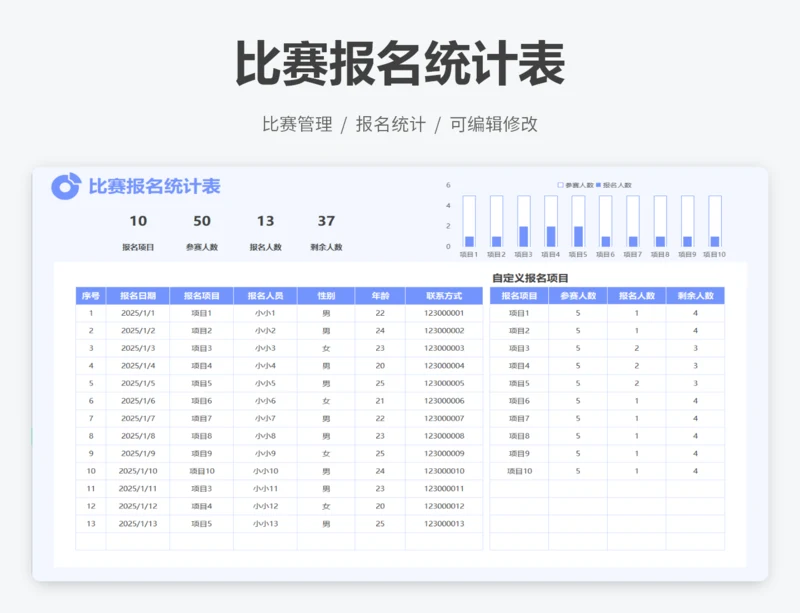This screenshot has height=613, width=800.
Task: Select the name cell 小小12
Action: tap(265, 506)
